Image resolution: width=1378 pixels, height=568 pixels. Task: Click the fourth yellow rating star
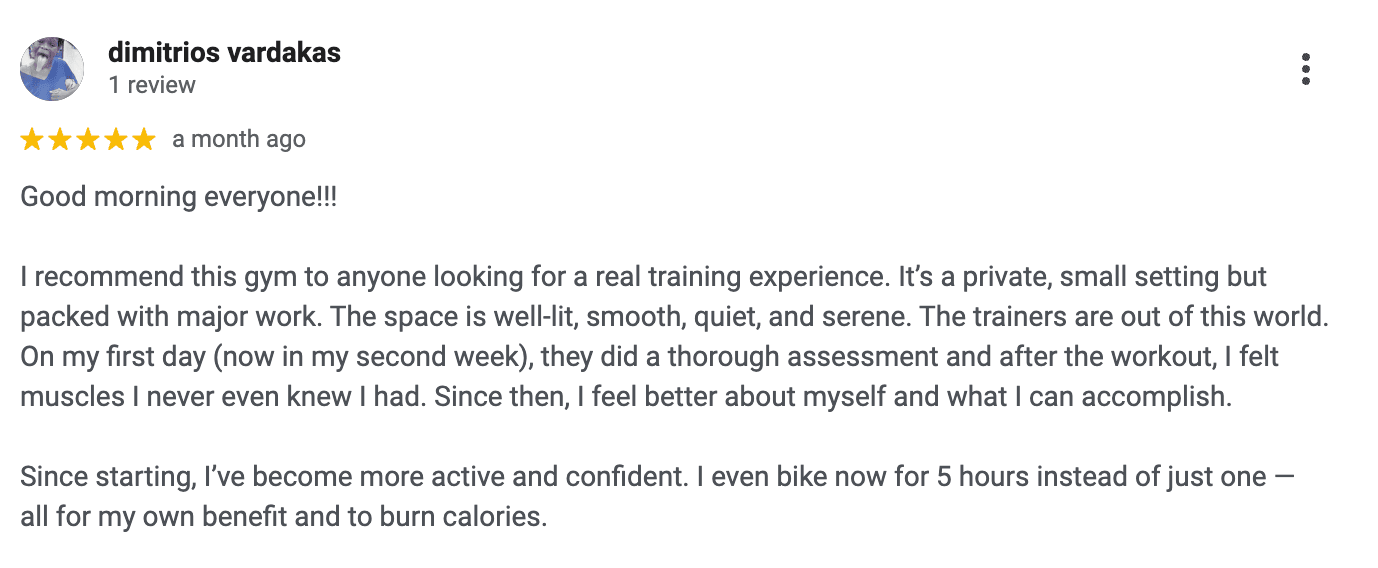click(116, 140)
